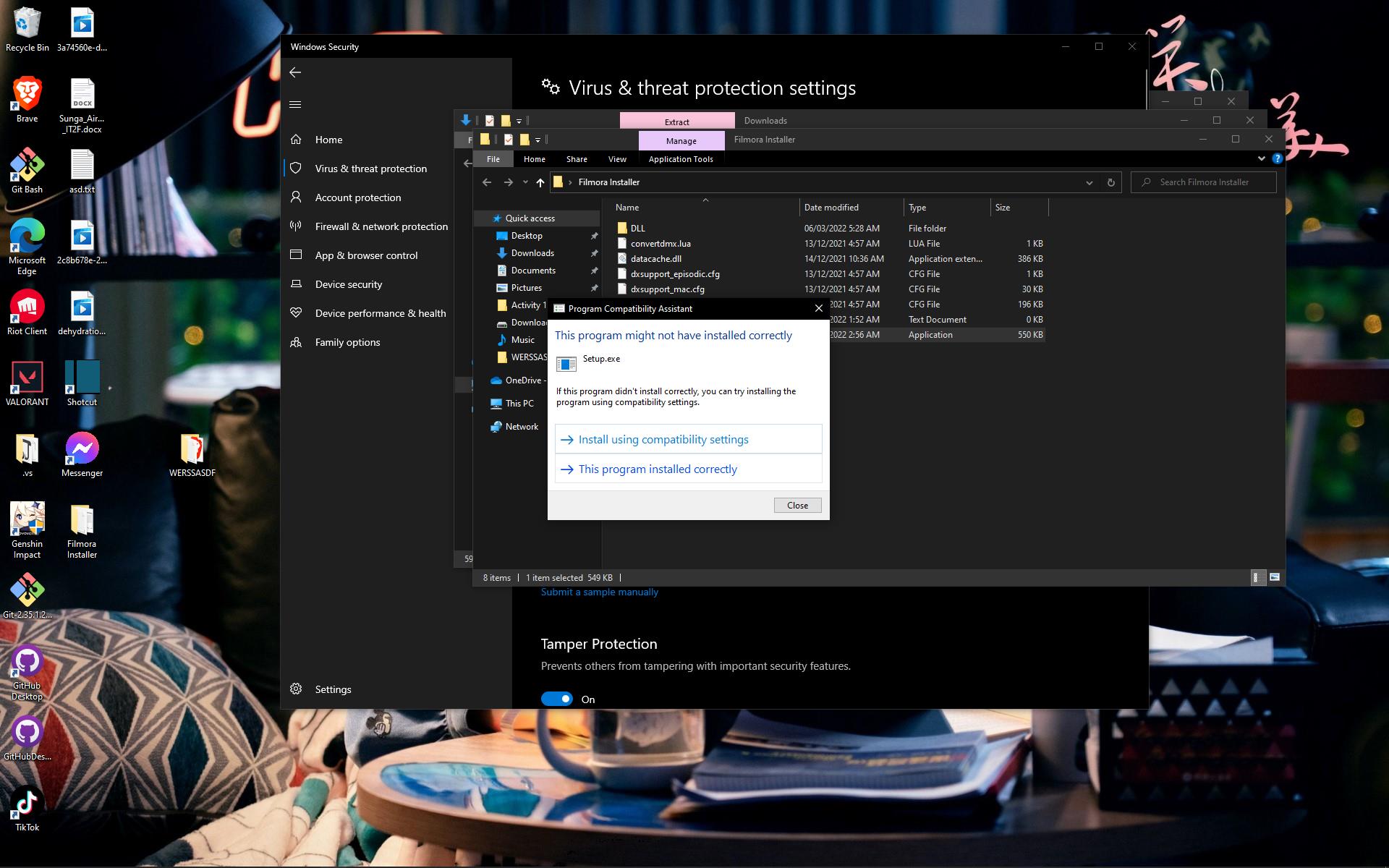Refresh the Filmora Installer folder
Viewport: 1389px width, 868px height.
coord(1110,182)
